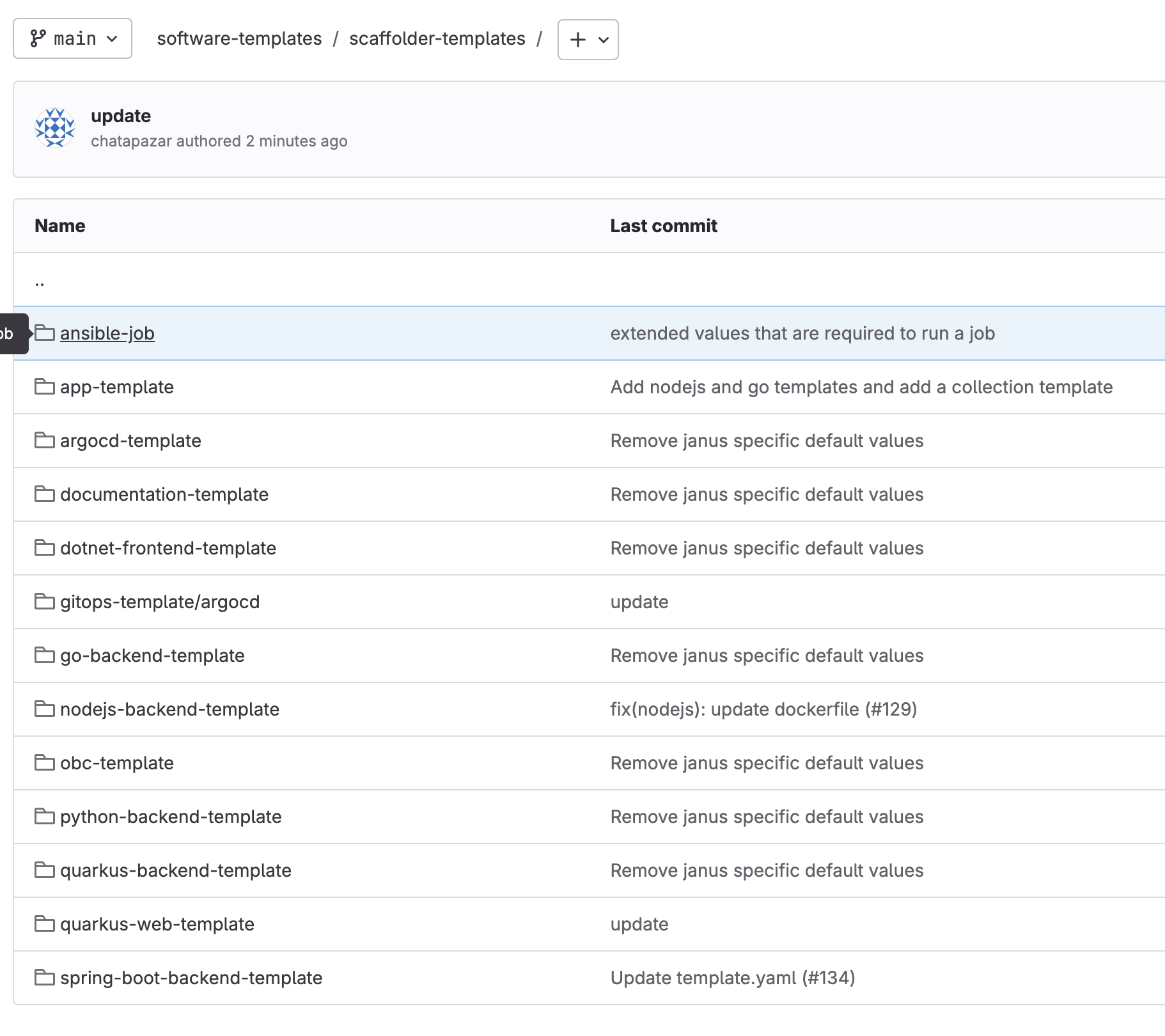
Task: Click the 'authored 2 minutes ago' timestamp
Action: tap(262, 141)
